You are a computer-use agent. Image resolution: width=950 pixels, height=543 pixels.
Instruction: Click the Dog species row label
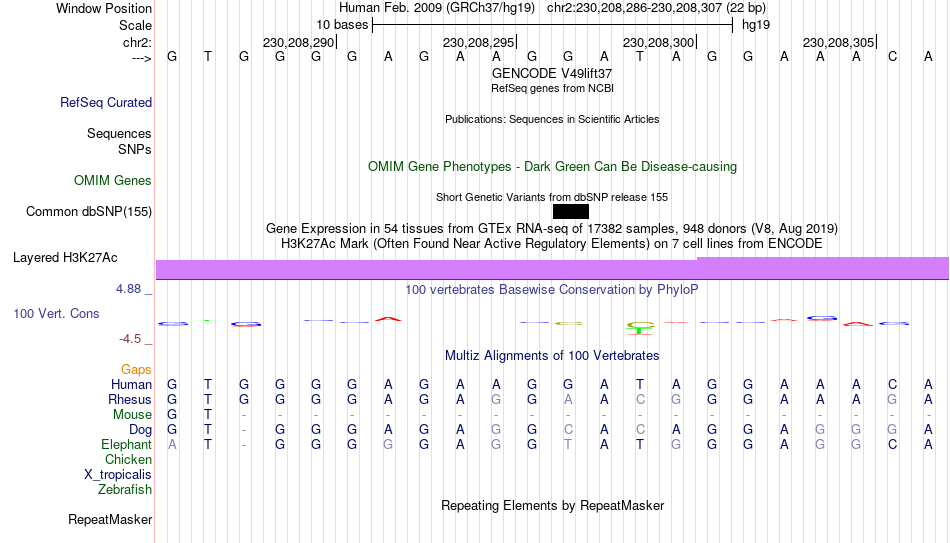[x=141, y=430]
